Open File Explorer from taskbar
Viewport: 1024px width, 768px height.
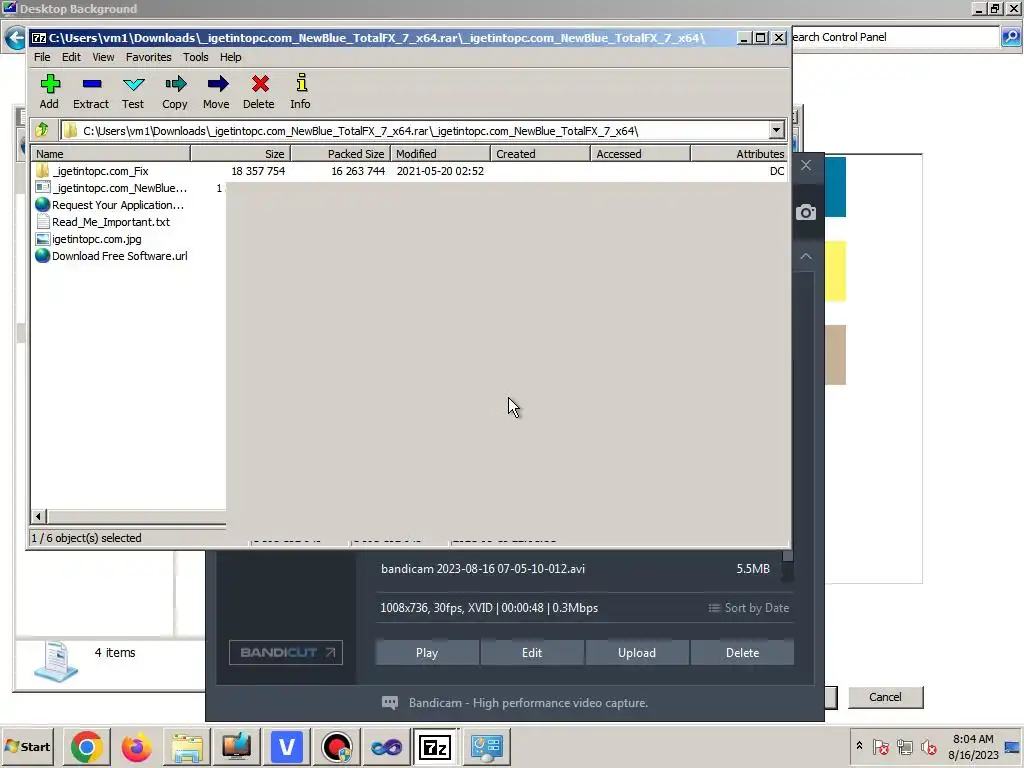coord(187,747)
